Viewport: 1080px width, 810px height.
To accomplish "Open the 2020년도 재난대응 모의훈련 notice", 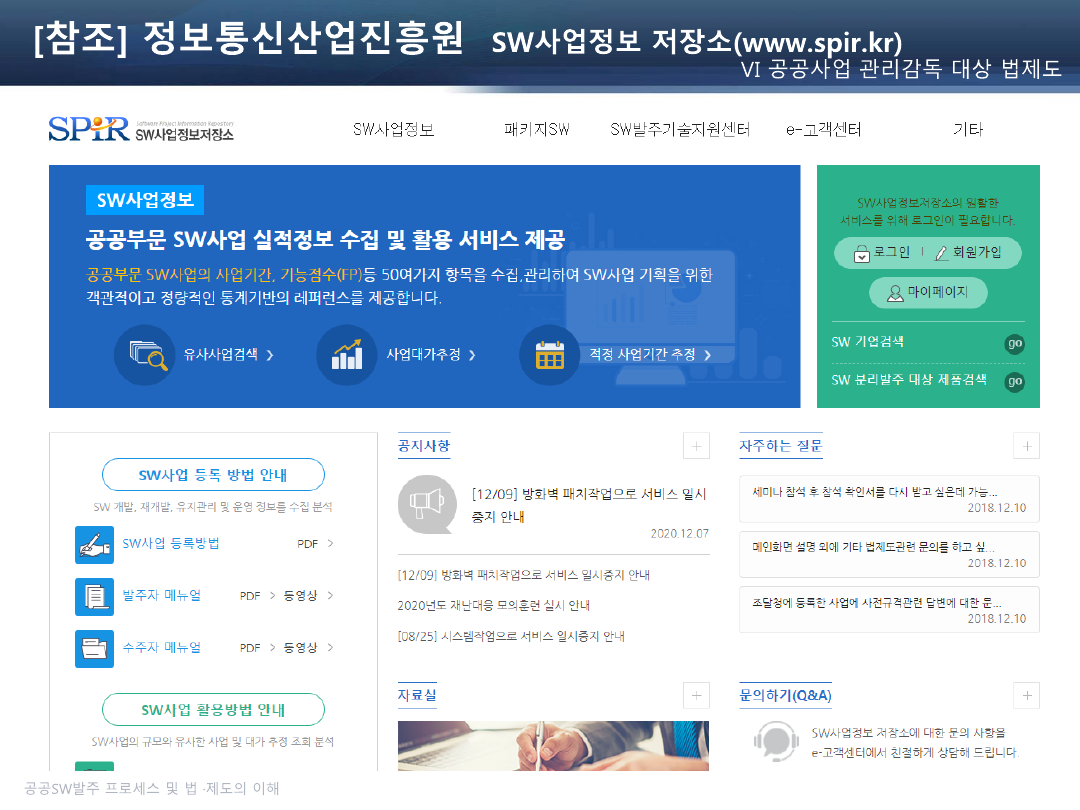I will click(x=494, y=606).
